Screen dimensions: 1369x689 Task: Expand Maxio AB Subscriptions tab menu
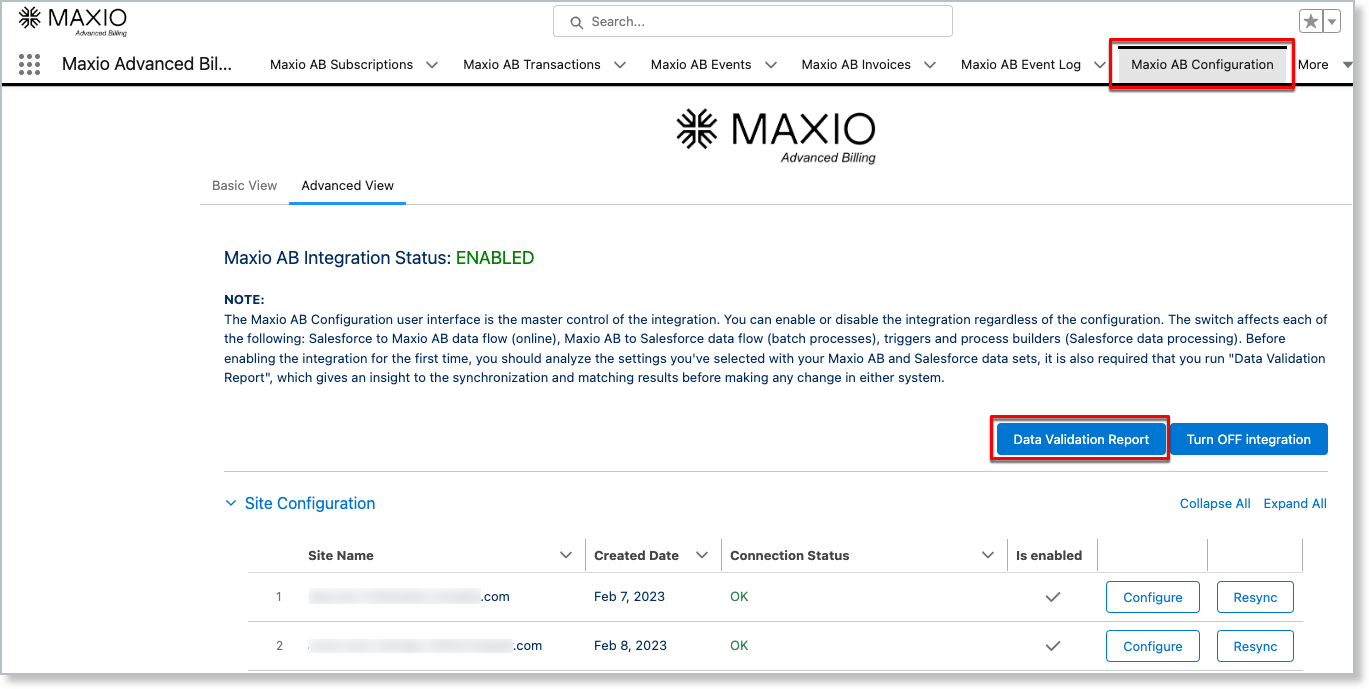pyautogui.click(x=432, y=65)
